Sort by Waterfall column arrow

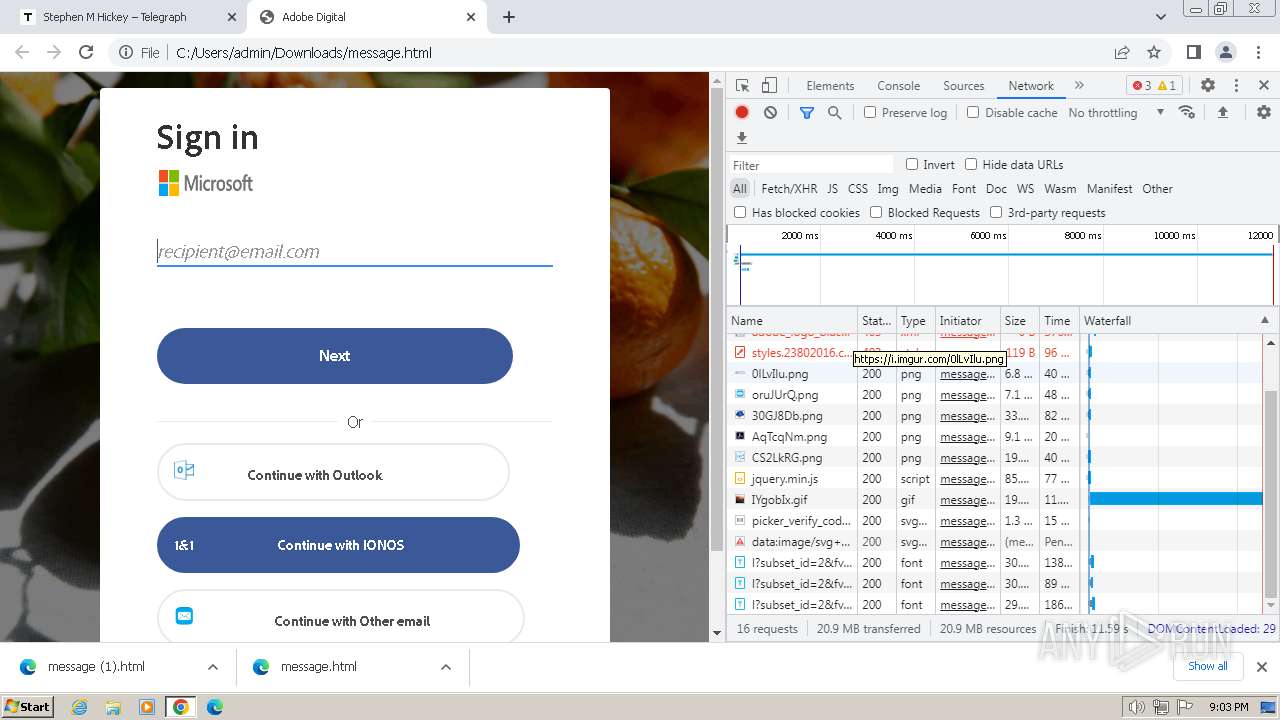[x=1264, y=320]
